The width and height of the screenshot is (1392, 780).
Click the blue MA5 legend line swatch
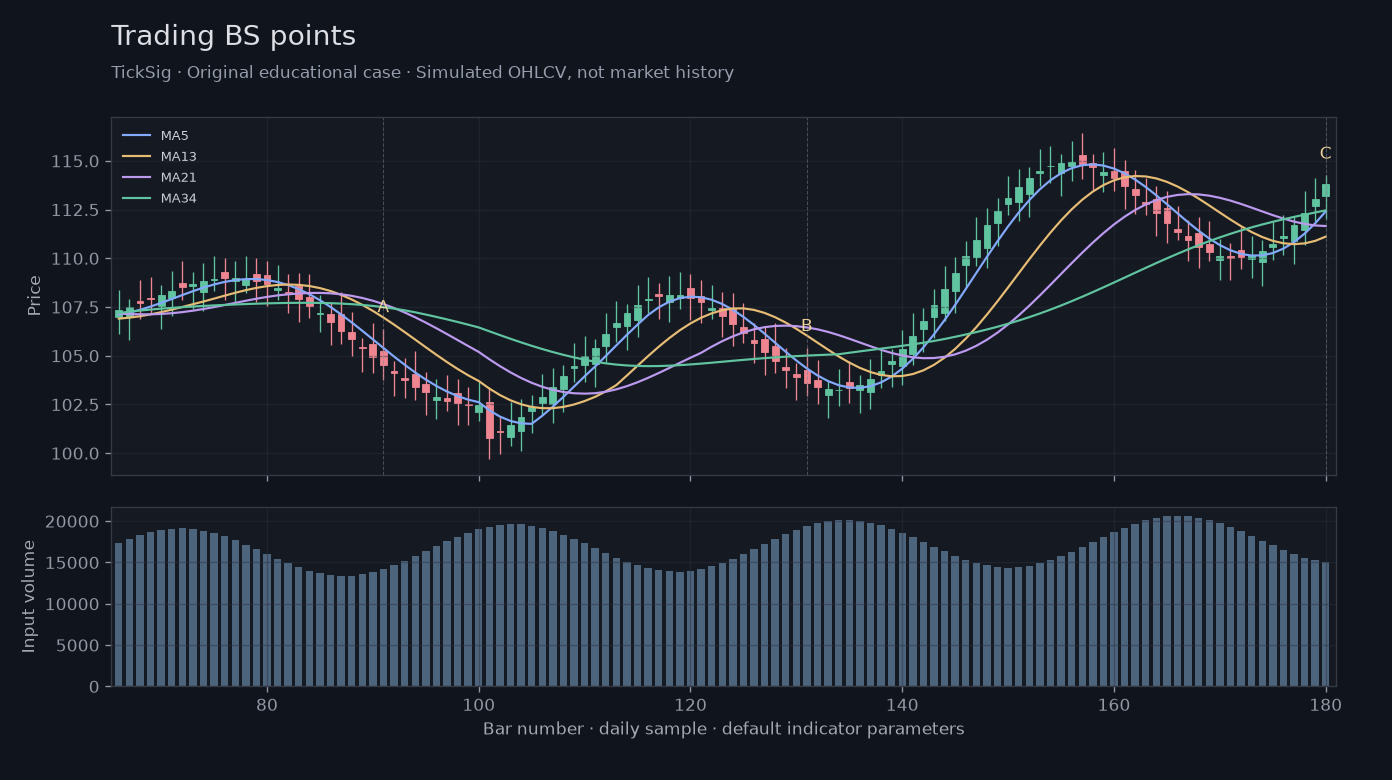[136, 136]
